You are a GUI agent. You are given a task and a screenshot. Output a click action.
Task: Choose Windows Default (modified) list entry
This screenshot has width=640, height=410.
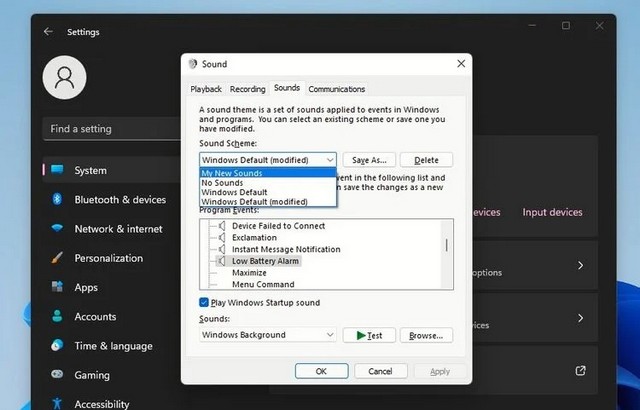268,202
